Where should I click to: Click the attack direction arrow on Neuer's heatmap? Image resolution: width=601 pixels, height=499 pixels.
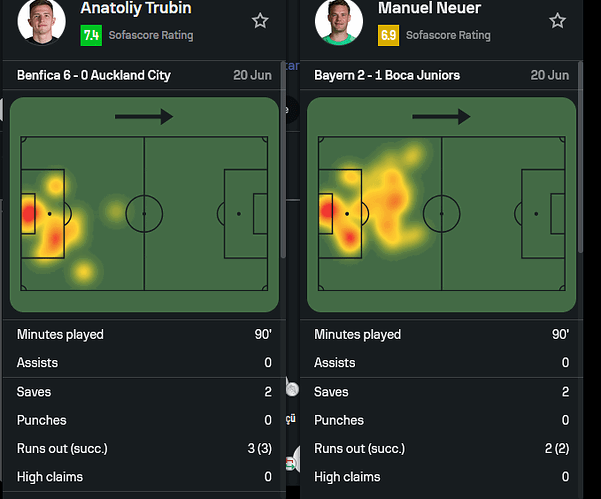[x=442, y=117]
